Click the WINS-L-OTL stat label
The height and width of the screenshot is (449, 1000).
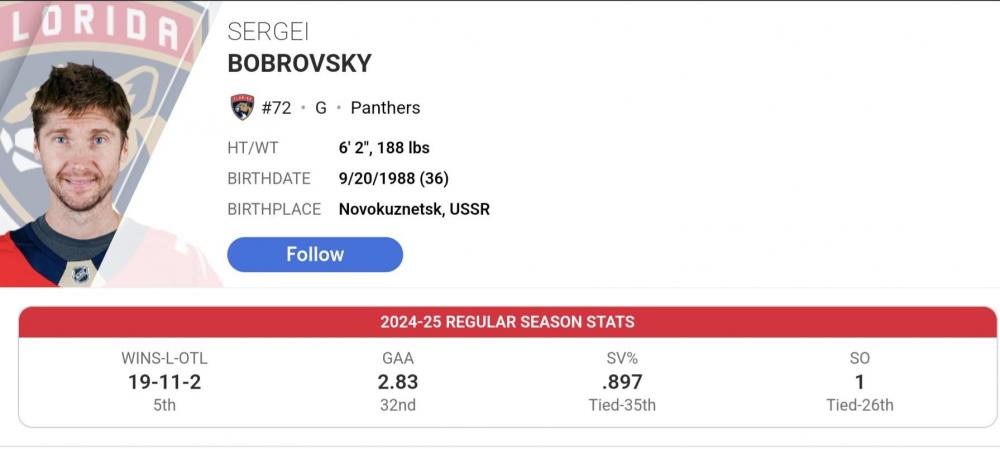point(165,358)
